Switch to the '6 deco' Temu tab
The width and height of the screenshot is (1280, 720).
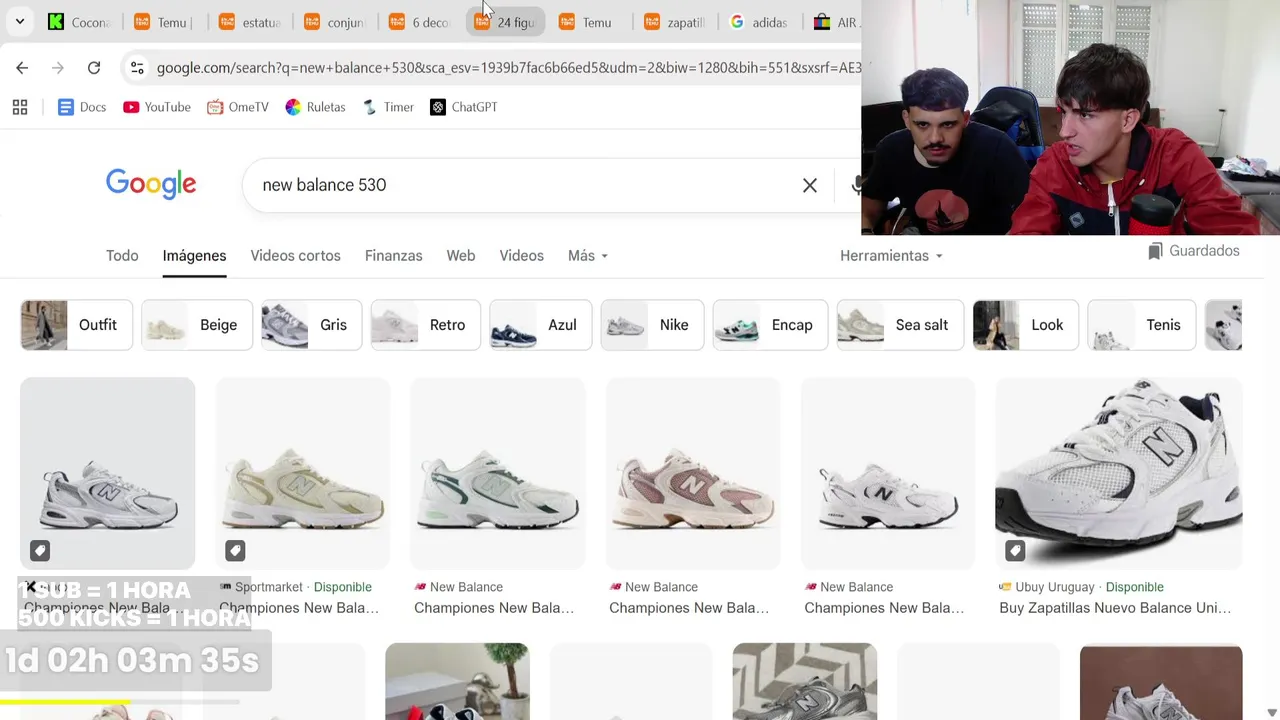pos(419,22)
